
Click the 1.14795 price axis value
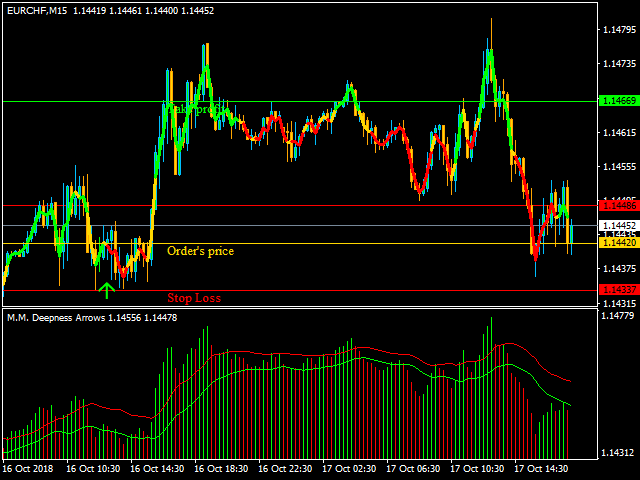pos(619,29)
